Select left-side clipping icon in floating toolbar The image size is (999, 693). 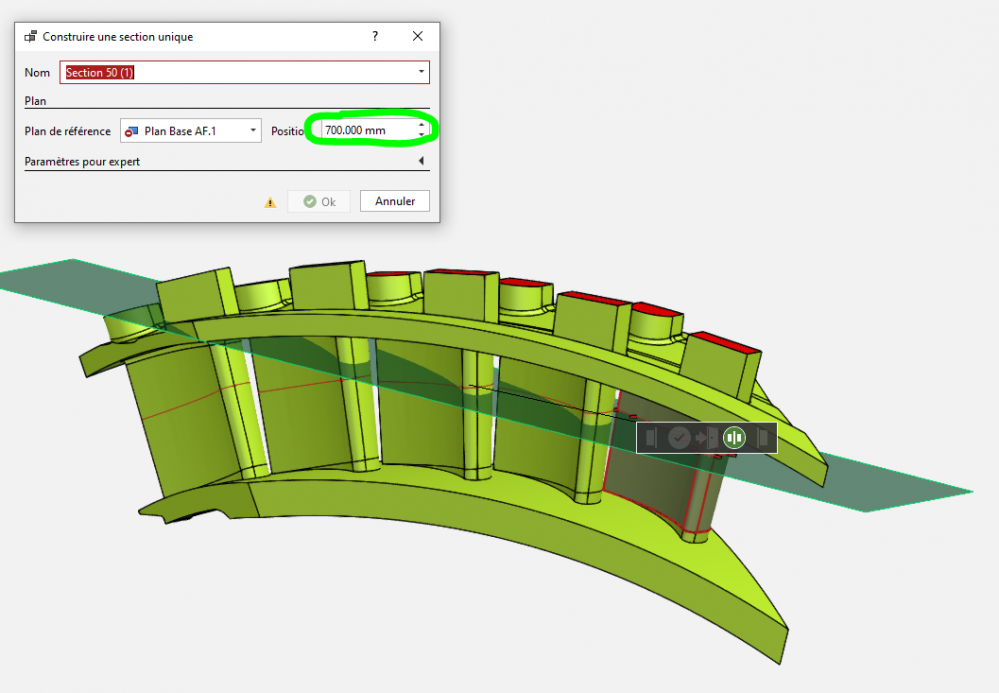click(x=651, y=437)
